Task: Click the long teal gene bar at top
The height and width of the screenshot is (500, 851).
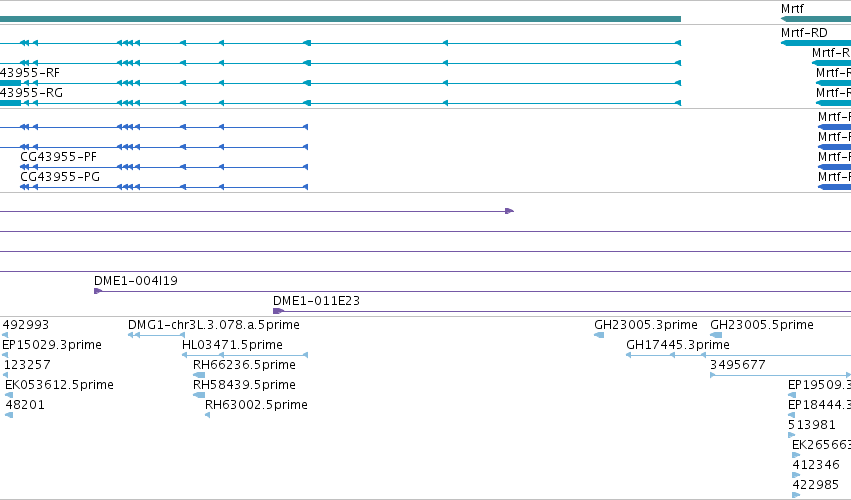Action: point(340,19)
